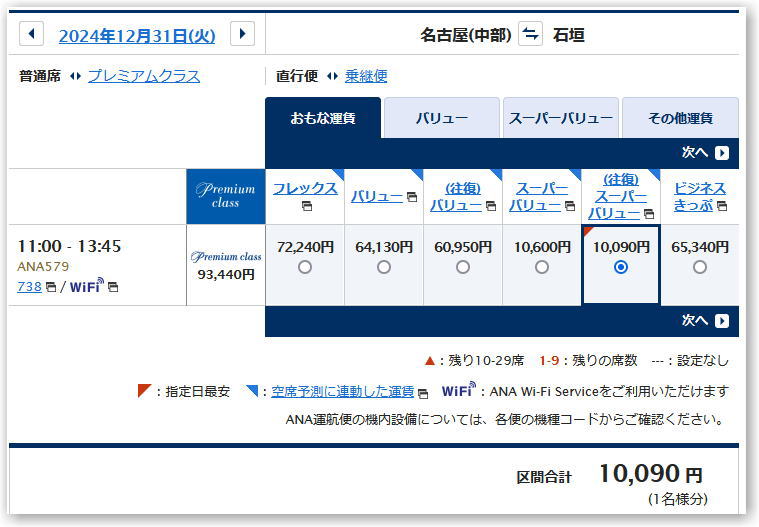
Task: Open 空席予測に連動した運賃 link
Action: (342, 391)
